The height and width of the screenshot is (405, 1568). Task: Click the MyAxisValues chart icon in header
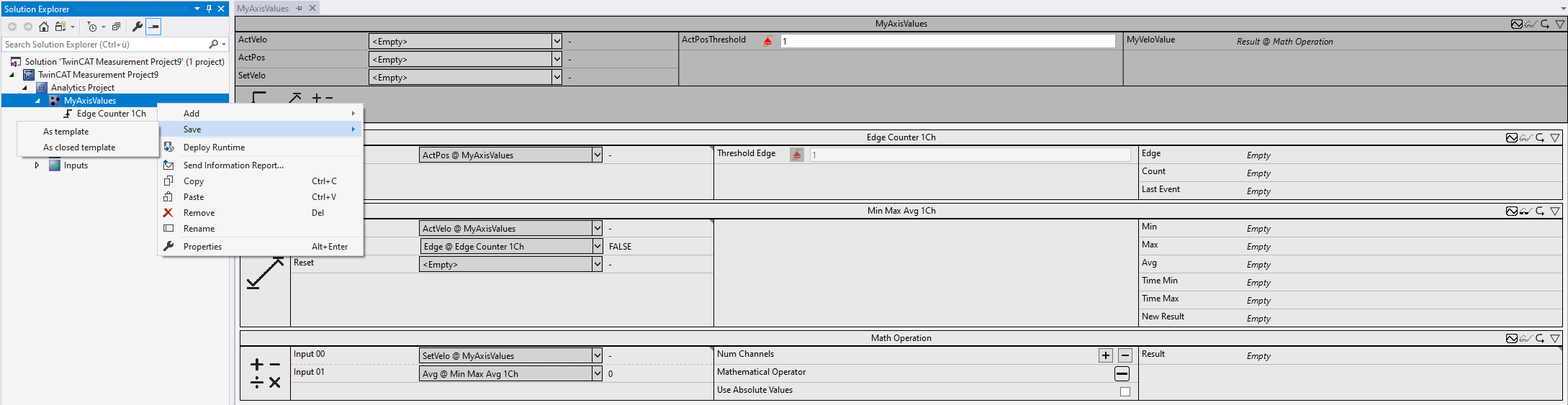(x=1517, y=24)
